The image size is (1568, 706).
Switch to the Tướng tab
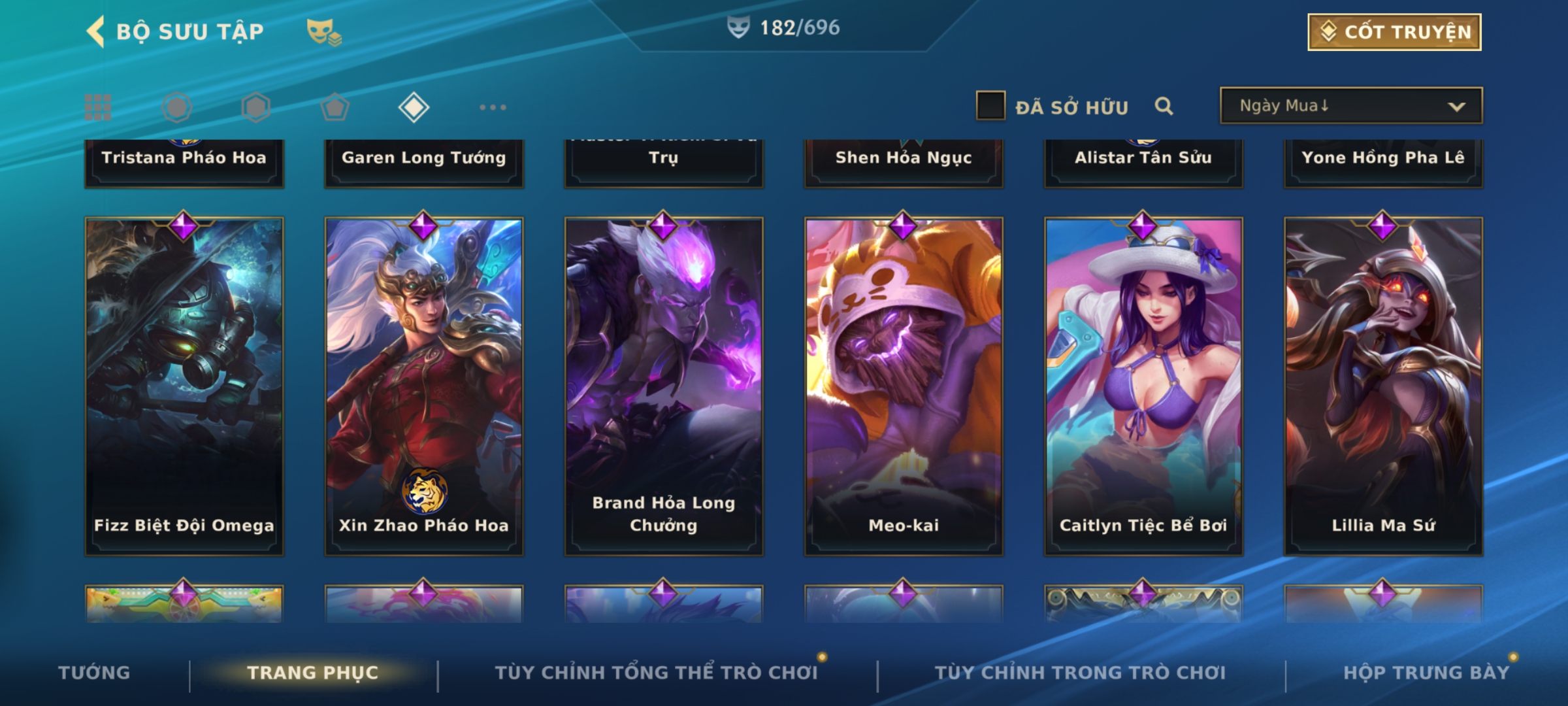coord(94,673)
